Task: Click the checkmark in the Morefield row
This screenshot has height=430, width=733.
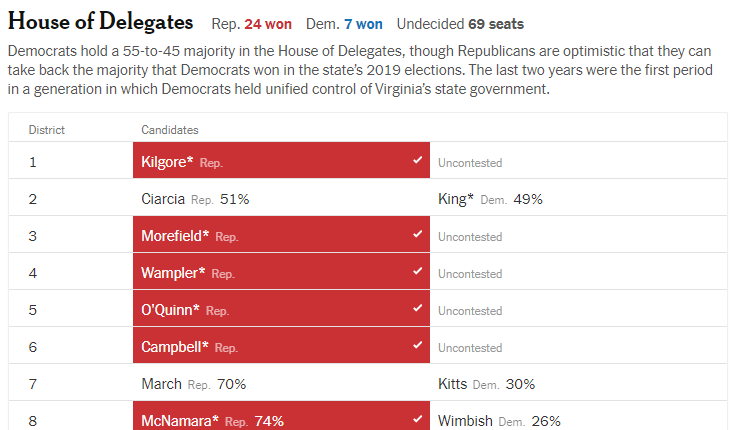Action: point(417,234)
